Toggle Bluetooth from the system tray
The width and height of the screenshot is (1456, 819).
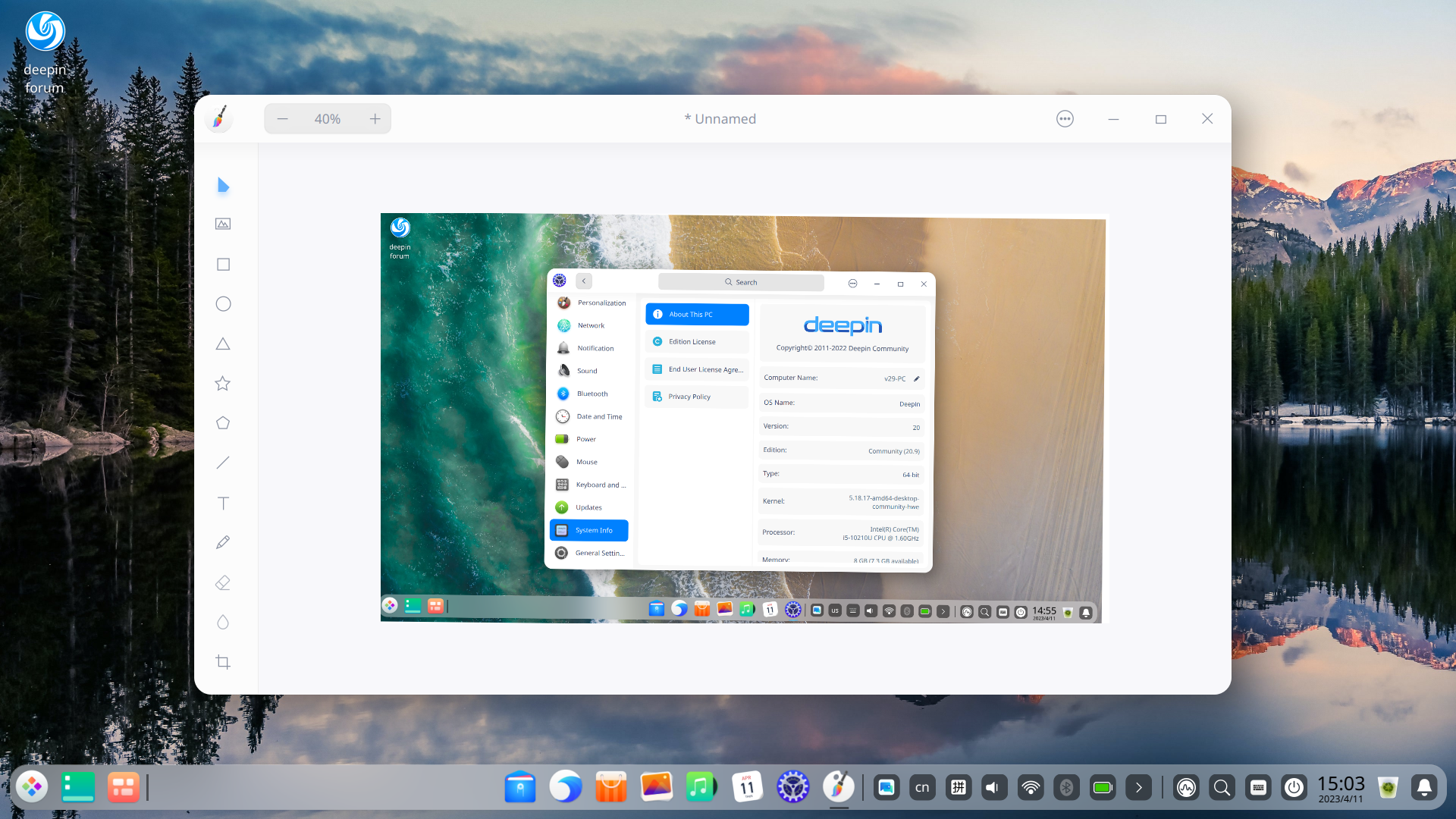tap(1067, 786)
